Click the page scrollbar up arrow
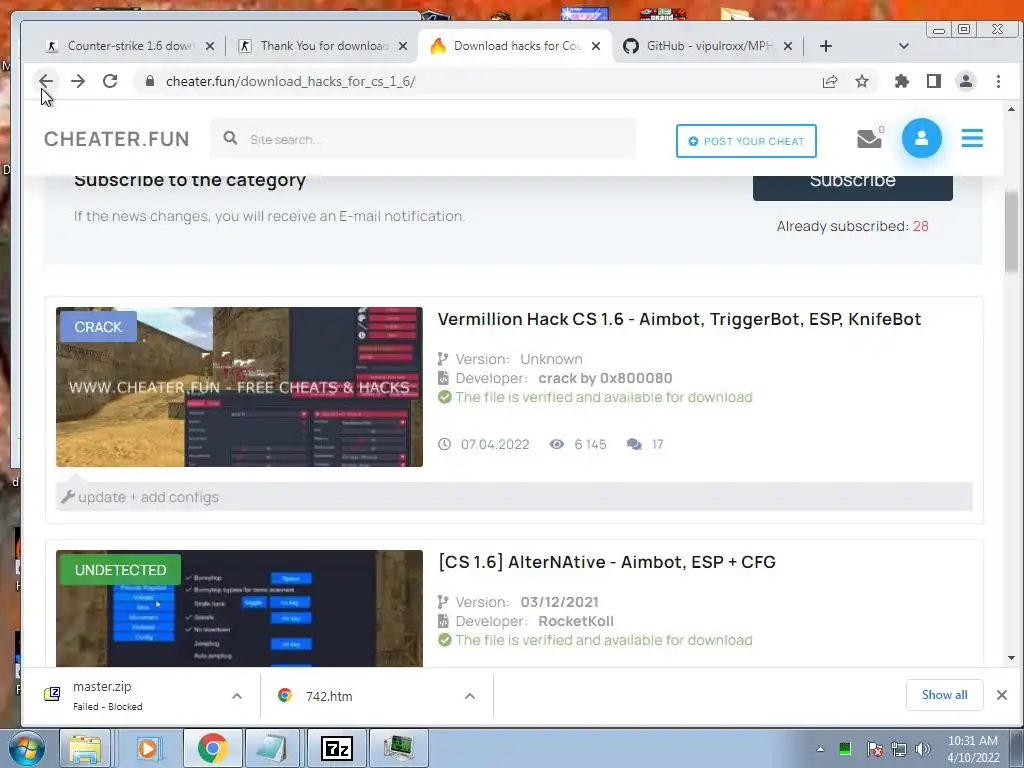Viewport: 1024px width, 768px height. pos(1012,109)
